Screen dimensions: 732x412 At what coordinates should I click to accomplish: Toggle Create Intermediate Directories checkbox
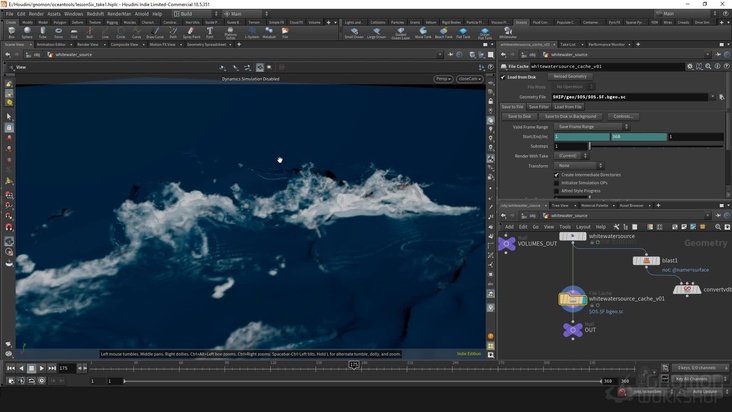point(556,175)
